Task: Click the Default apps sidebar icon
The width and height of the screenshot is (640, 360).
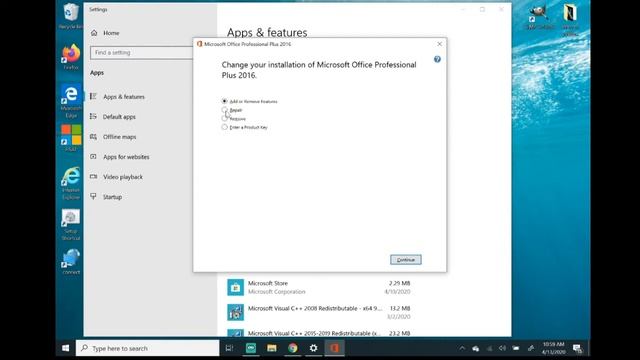Action: (93, 116)
